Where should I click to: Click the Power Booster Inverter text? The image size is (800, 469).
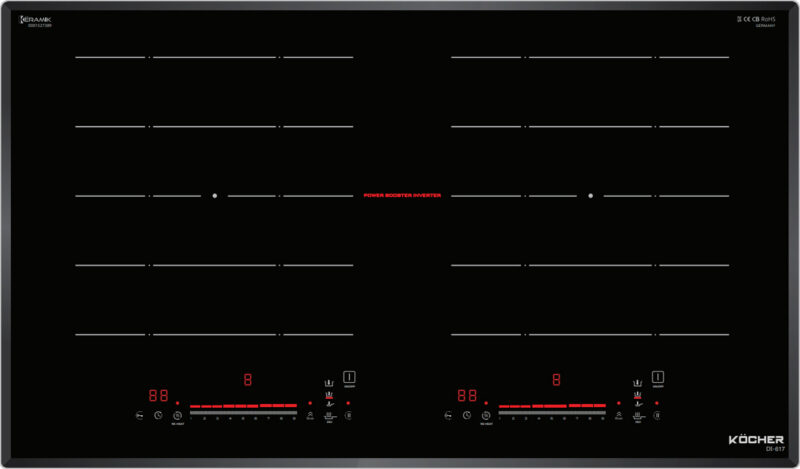click(x=401, y=195)
